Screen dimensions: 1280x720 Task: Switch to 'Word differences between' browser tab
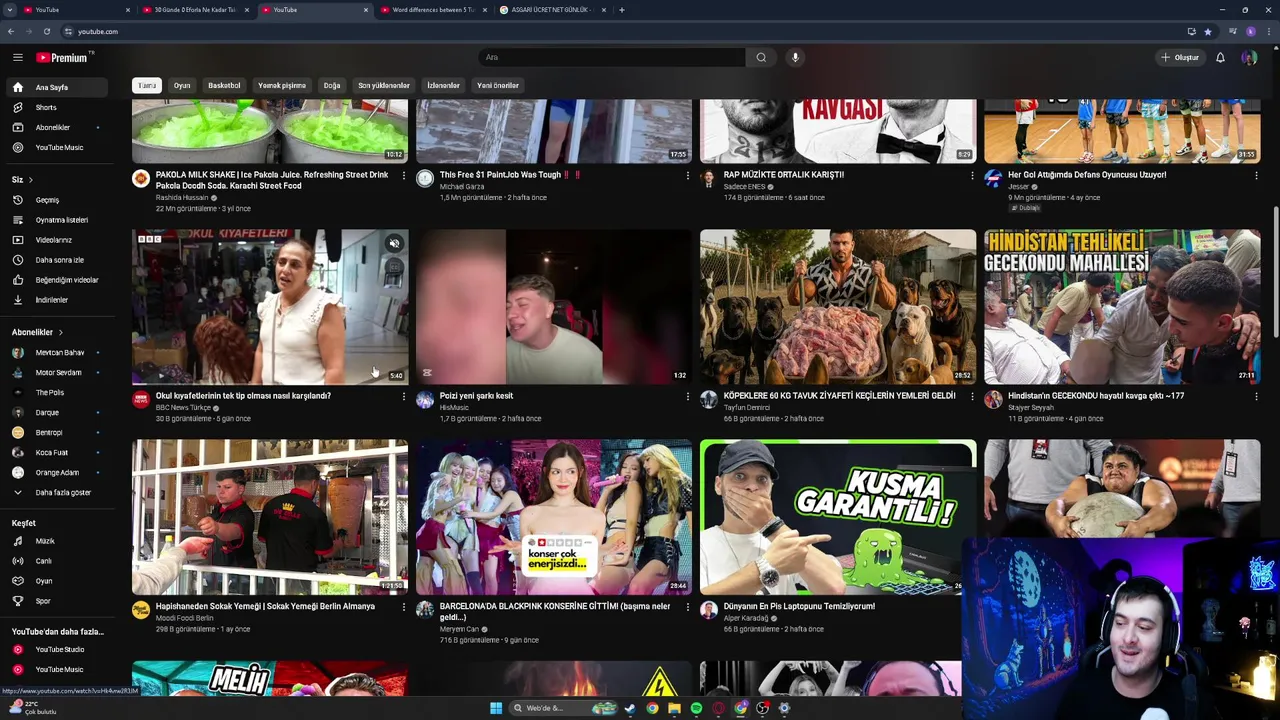tap(433, 10)
